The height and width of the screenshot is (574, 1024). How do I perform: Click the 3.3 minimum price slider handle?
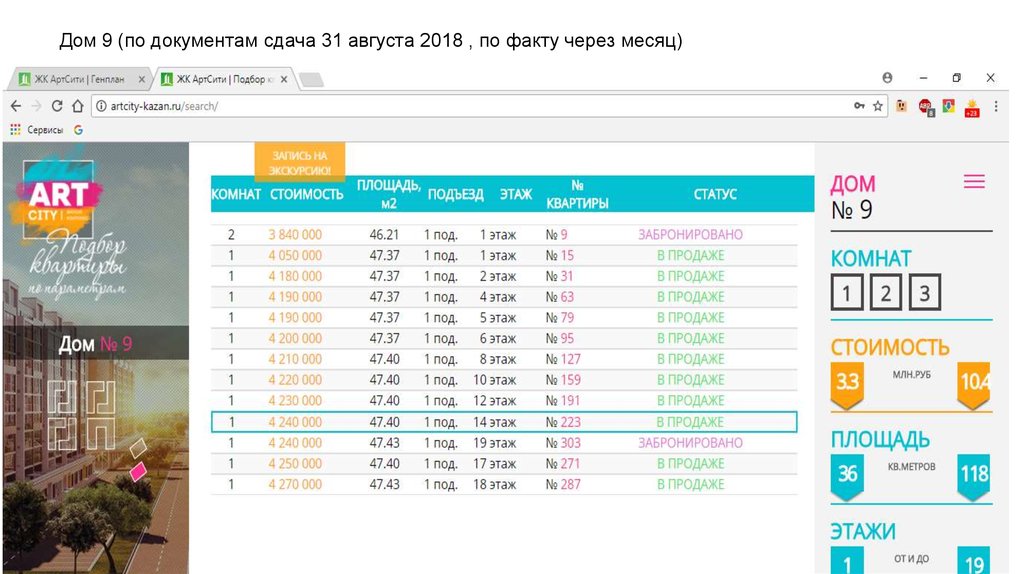(847, 384)
